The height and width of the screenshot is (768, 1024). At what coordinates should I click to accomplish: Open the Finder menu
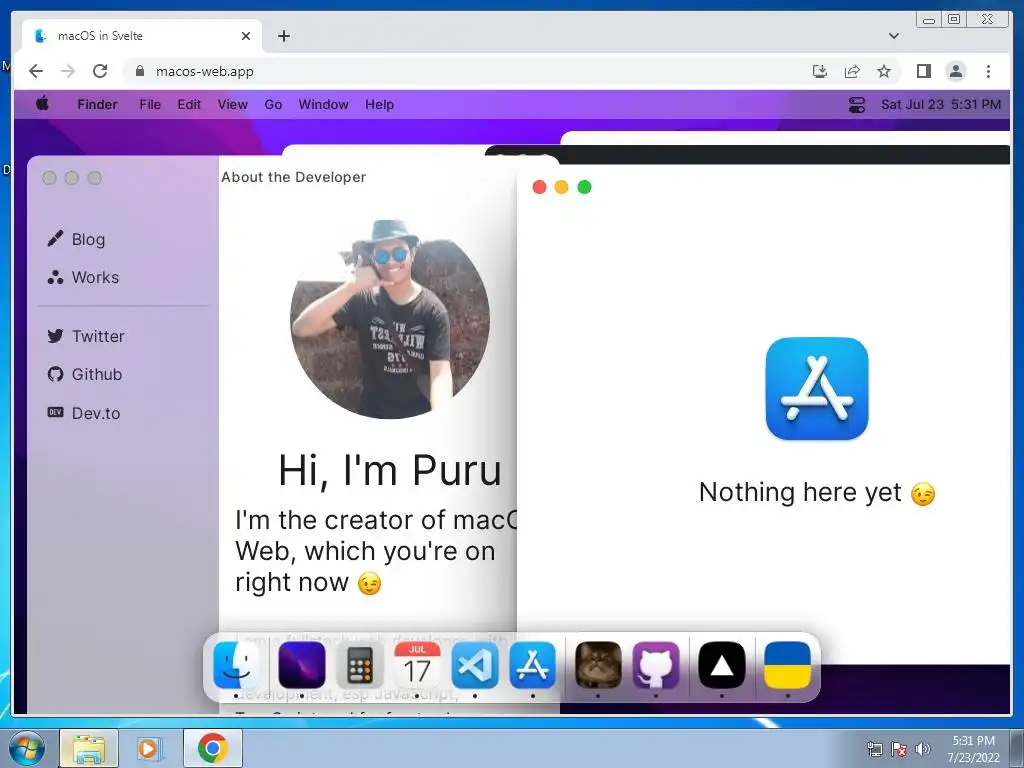(x=97, y=104)
